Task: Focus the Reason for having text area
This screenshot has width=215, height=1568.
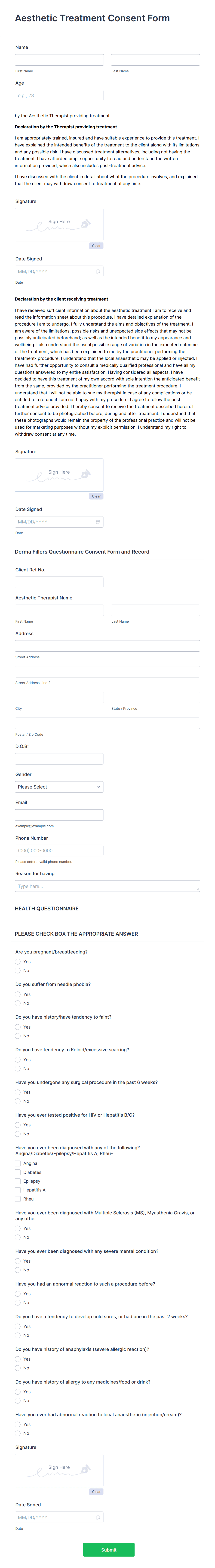Action: [107, 886]
